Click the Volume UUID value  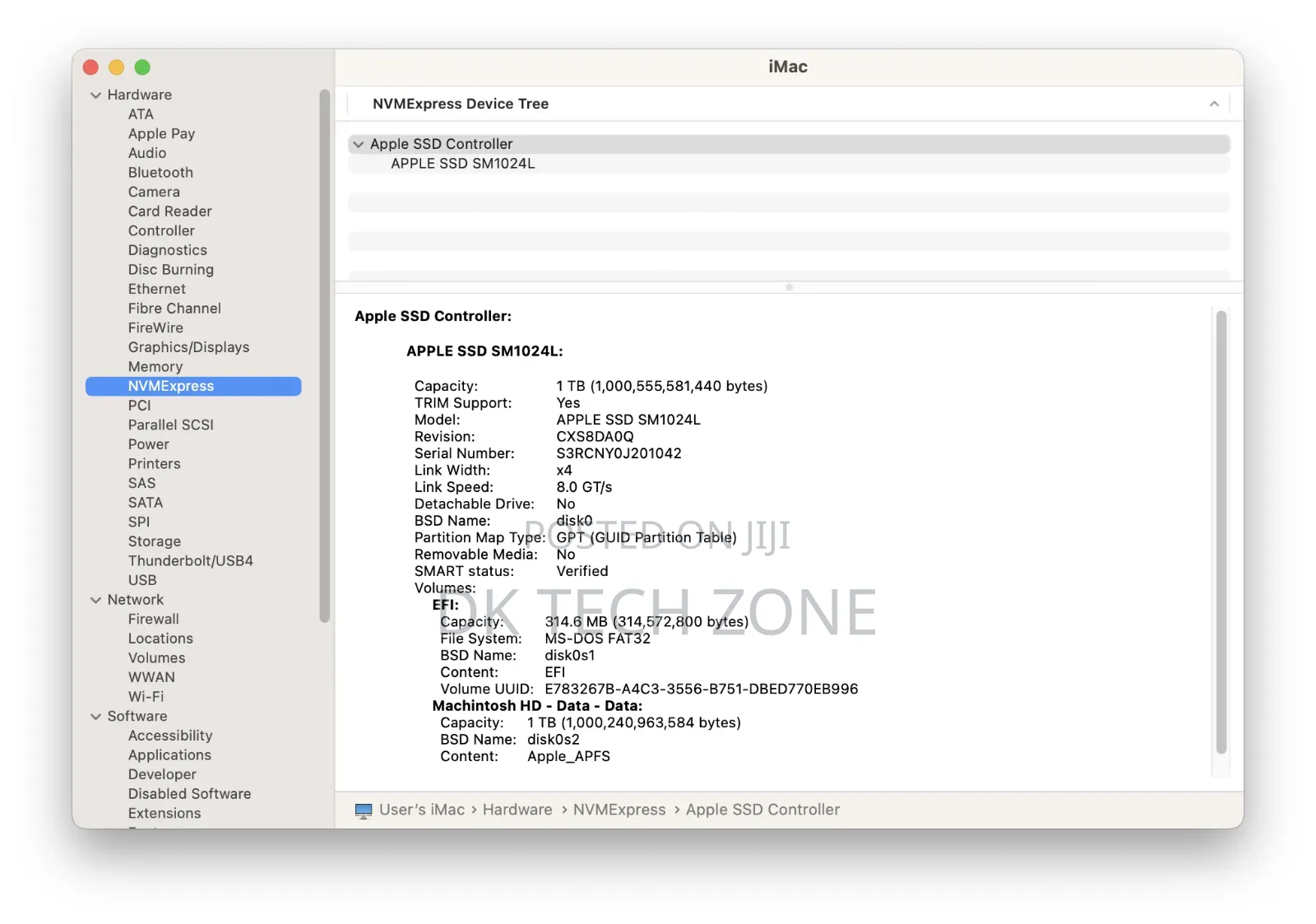tap(702, 690)
